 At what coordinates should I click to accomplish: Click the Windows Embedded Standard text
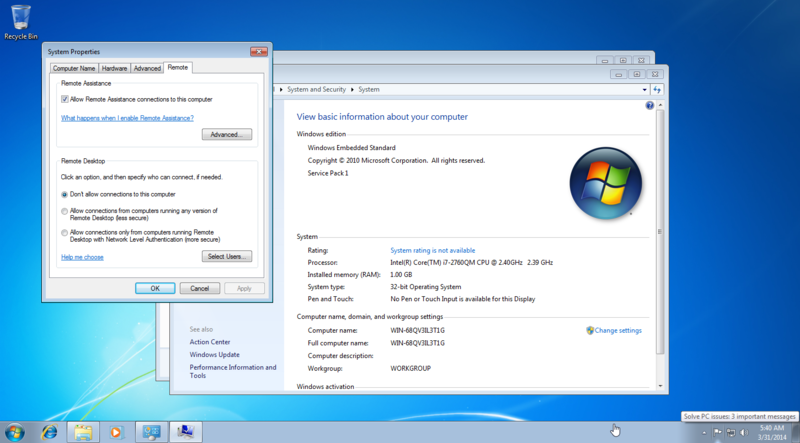pos(352,147)
